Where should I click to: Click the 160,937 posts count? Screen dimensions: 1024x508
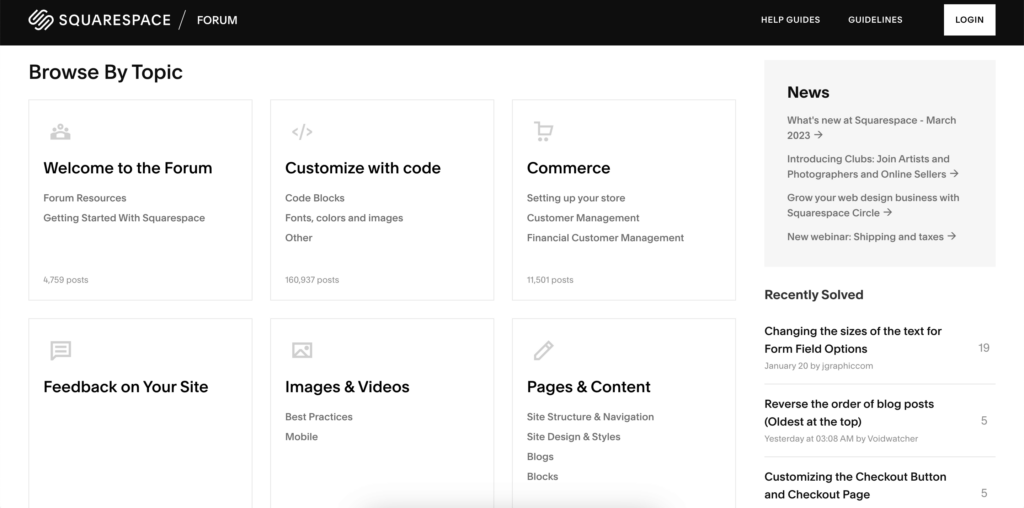tap(312, 279)
